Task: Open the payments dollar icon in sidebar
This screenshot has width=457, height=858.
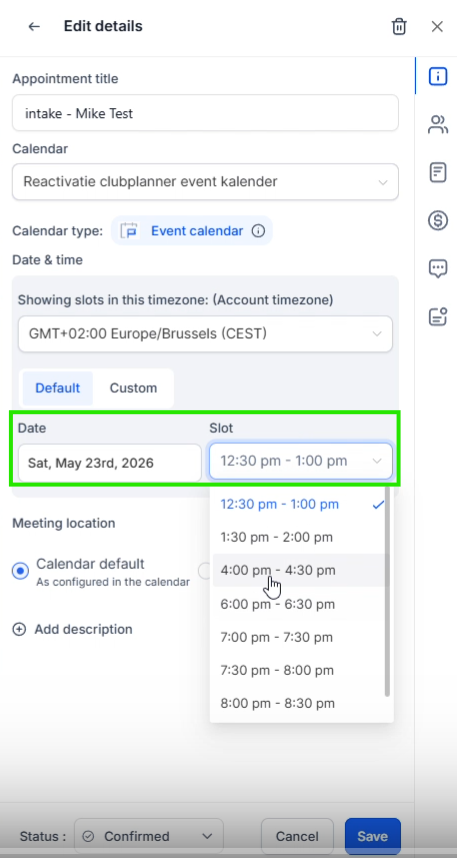Action: (x=438, y=221)
